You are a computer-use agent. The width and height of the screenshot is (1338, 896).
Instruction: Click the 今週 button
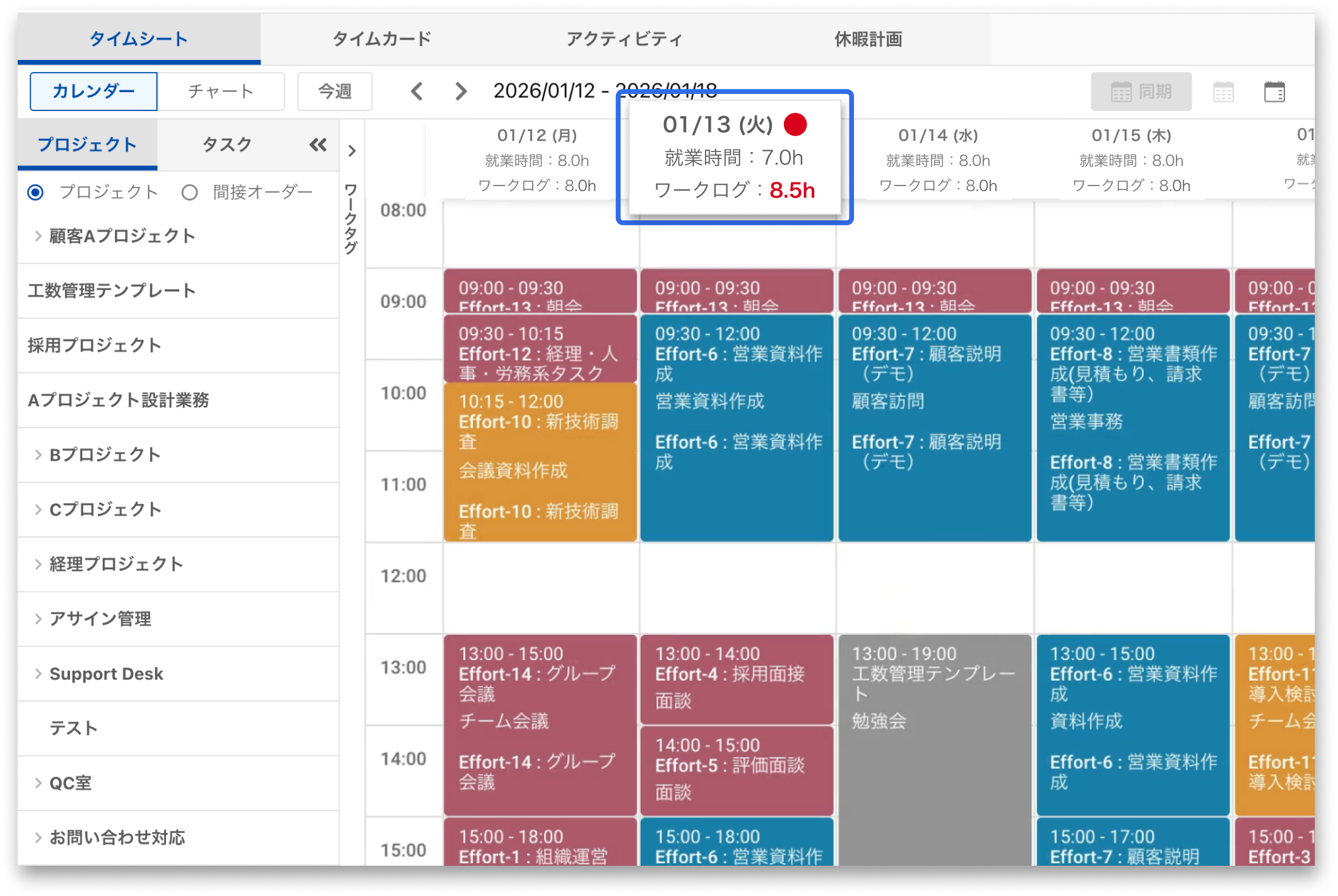334,91
